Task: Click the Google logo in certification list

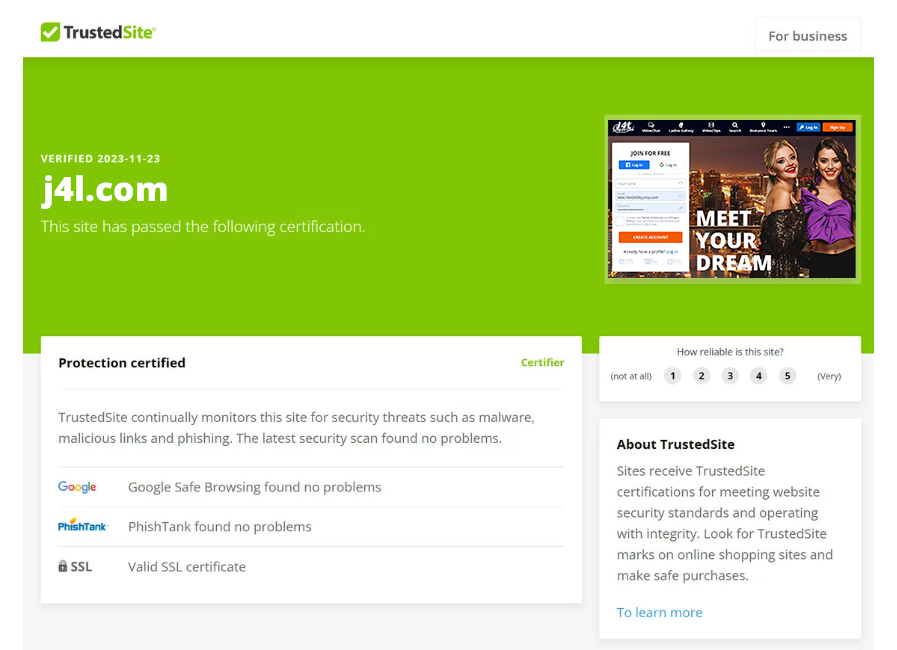Action: tap(77, 487)
